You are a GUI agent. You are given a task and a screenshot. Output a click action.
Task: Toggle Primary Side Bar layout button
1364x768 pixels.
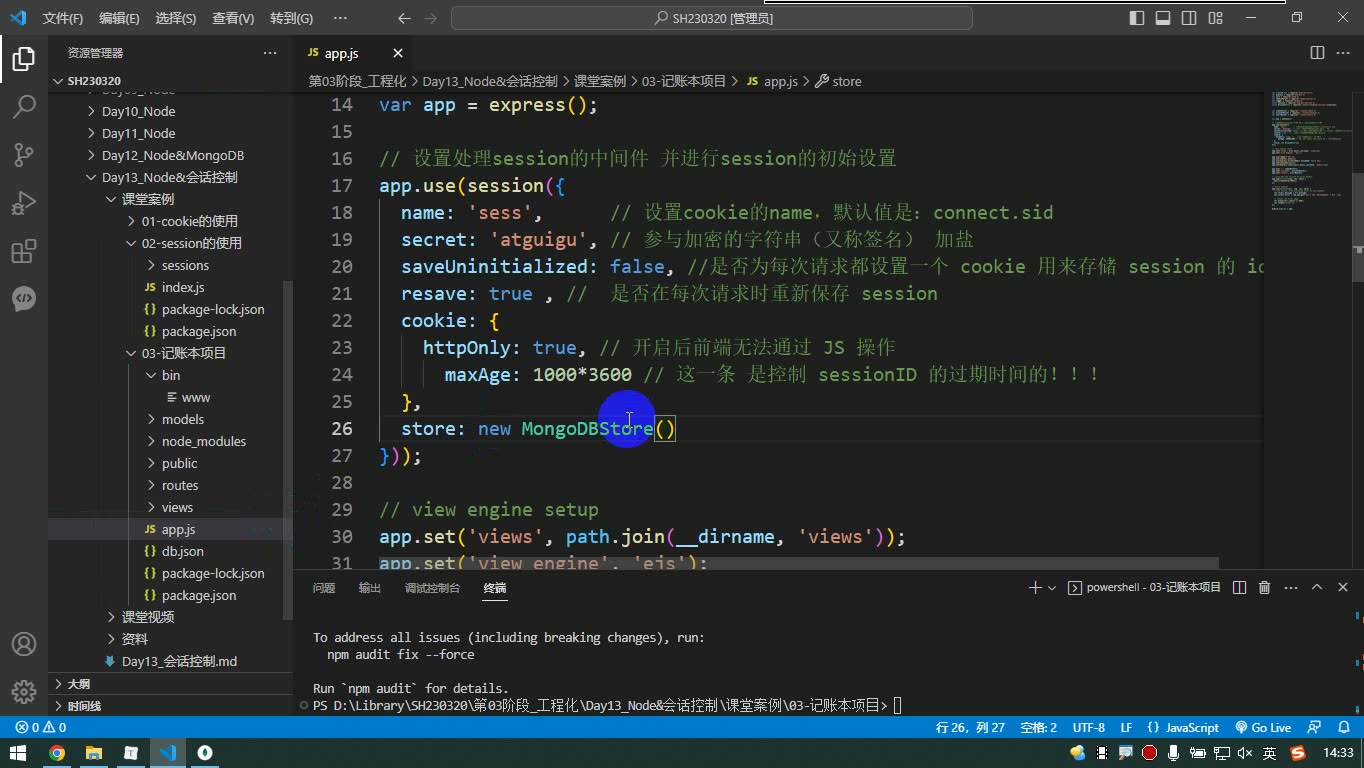[x=1137, y=18]
